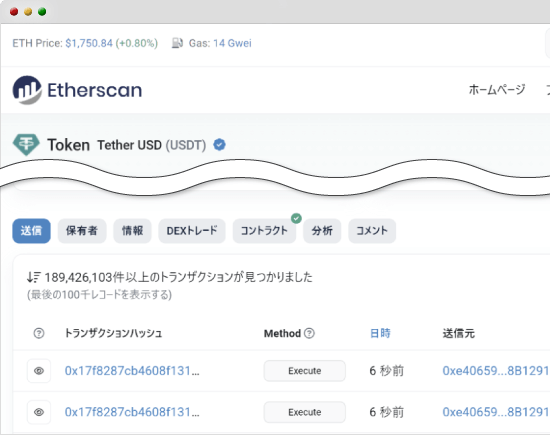
Task: Click the eye preview icon of second transaction row
Action: [39, 412]
